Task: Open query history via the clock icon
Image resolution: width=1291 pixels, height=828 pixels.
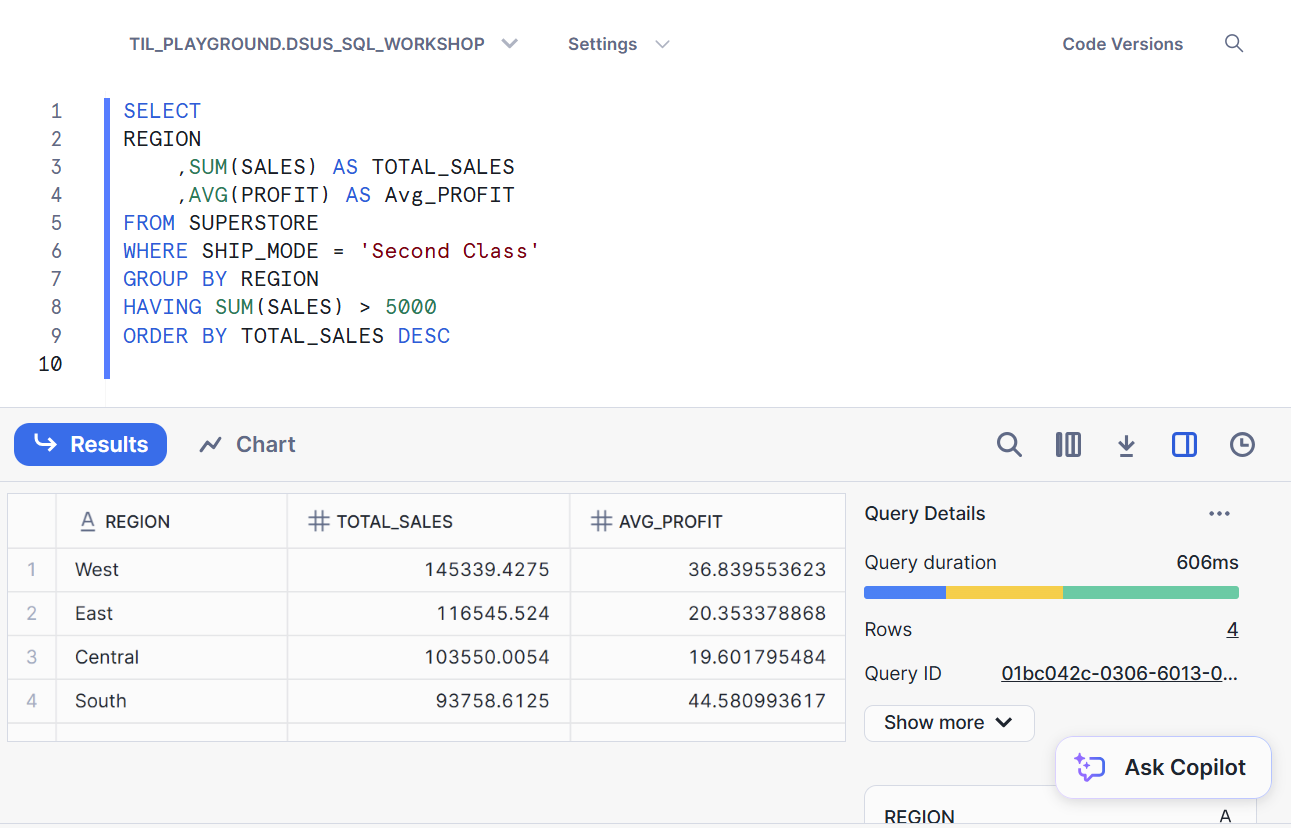Action: (x=1242, y=445)
